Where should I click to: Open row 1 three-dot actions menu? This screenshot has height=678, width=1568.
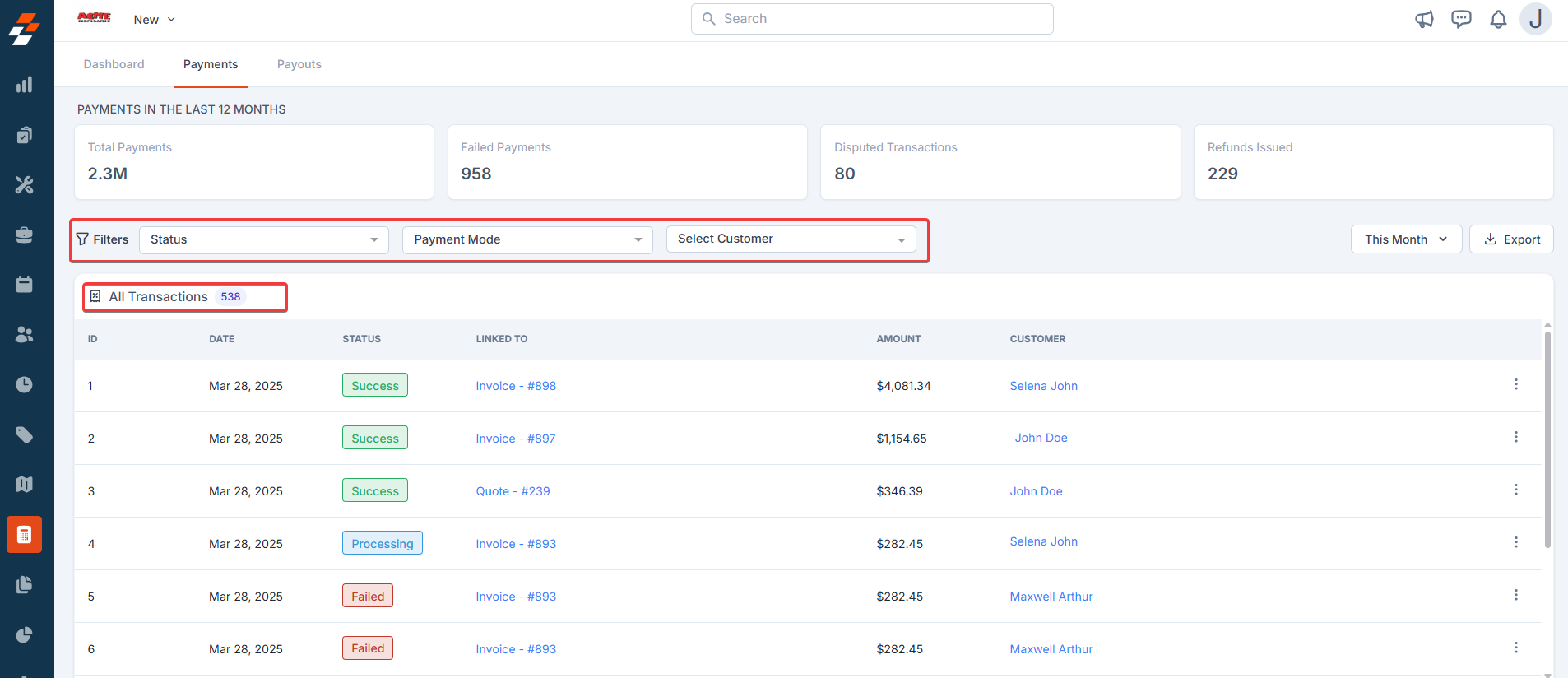tap(1515, 384)
